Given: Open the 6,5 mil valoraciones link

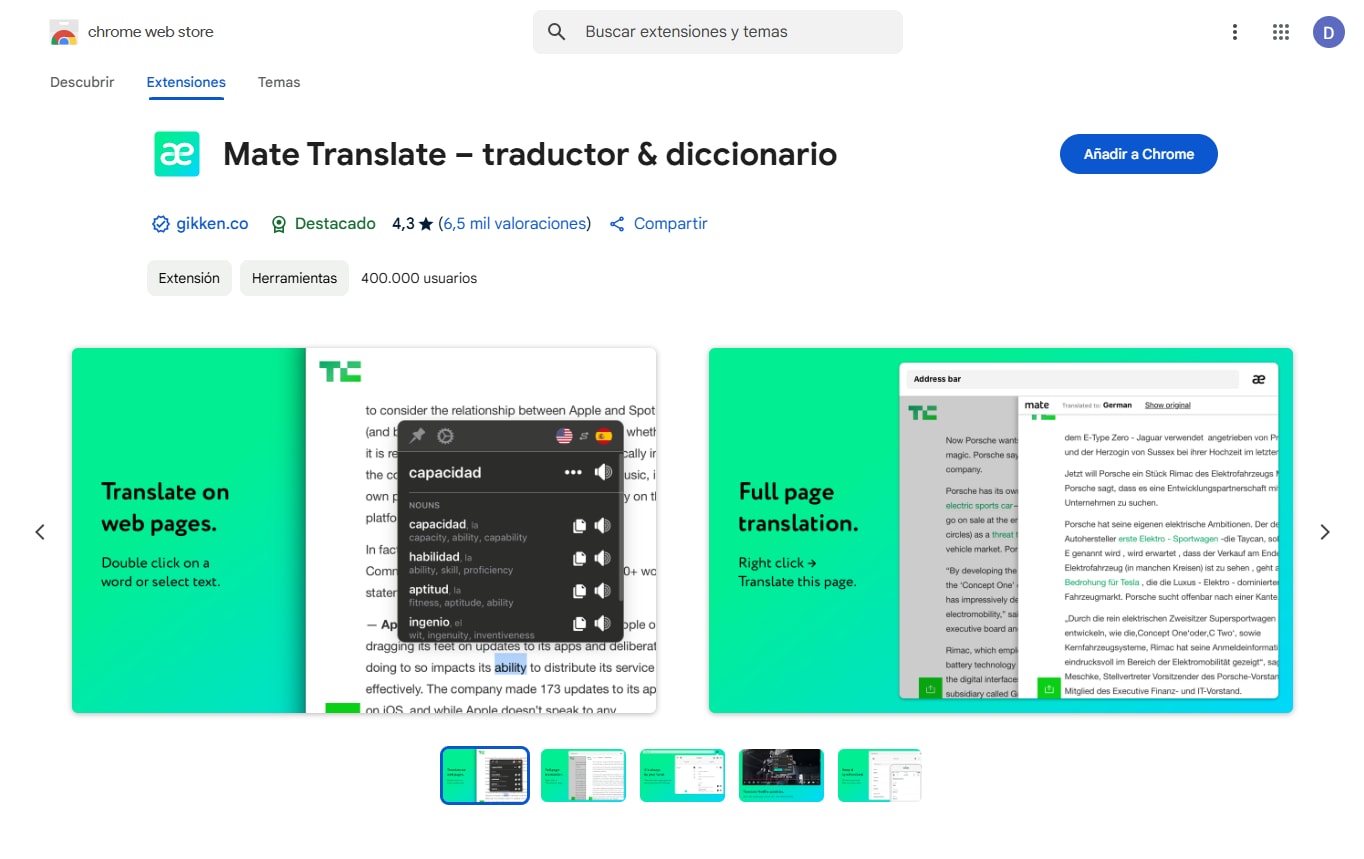Looking at the screenshot, I should [x=515, y=224].
